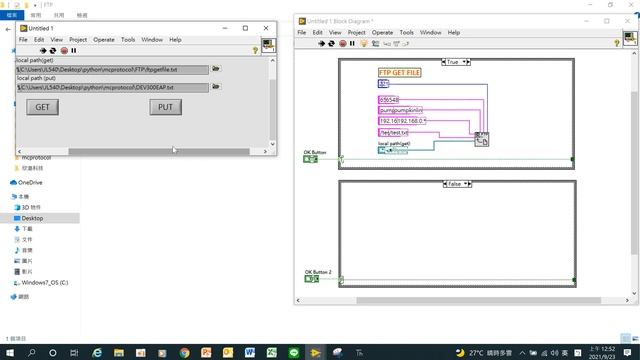Click Run Continuously on front panel toolbar
640x360 pixels.
pyautogui.click(x=53, y=51)
